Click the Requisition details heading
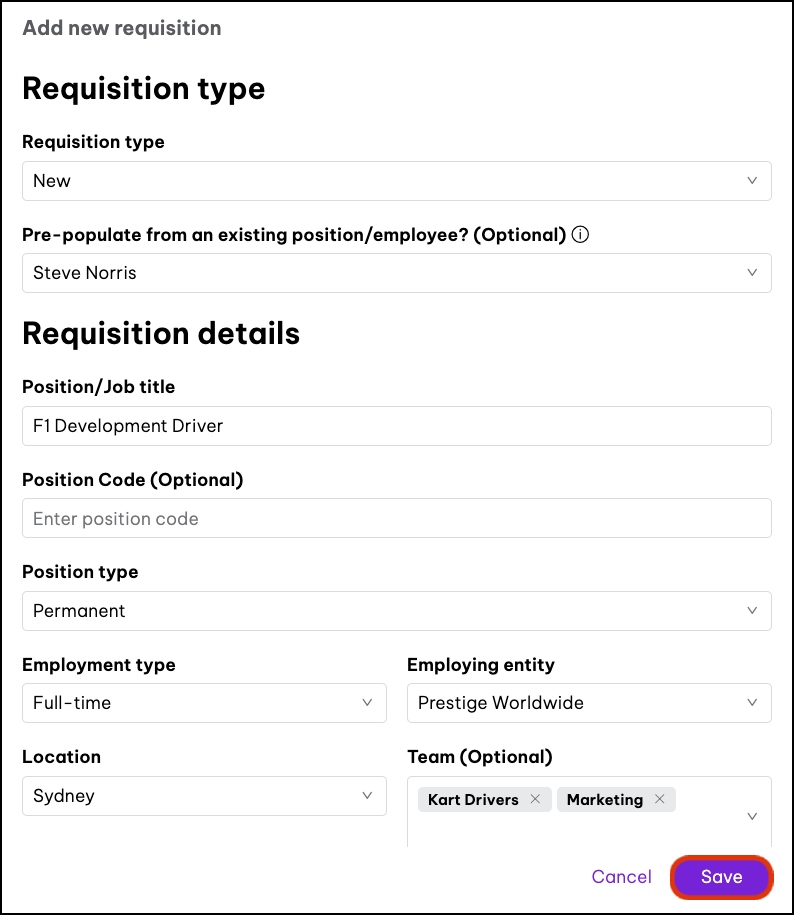 (x=161, y=333)
